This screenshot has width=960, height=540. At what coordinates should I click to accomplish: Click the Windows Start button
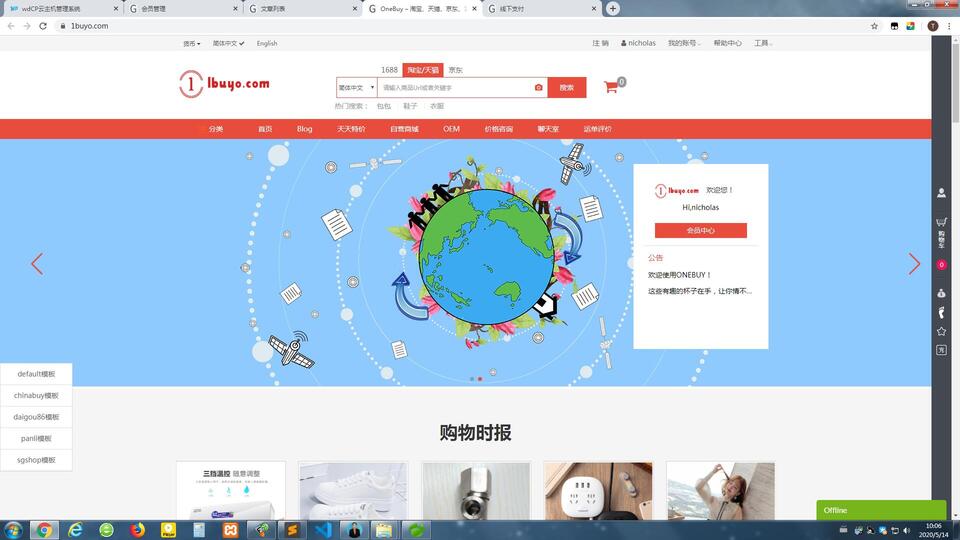pyautogui.click(x=13, y=530)
